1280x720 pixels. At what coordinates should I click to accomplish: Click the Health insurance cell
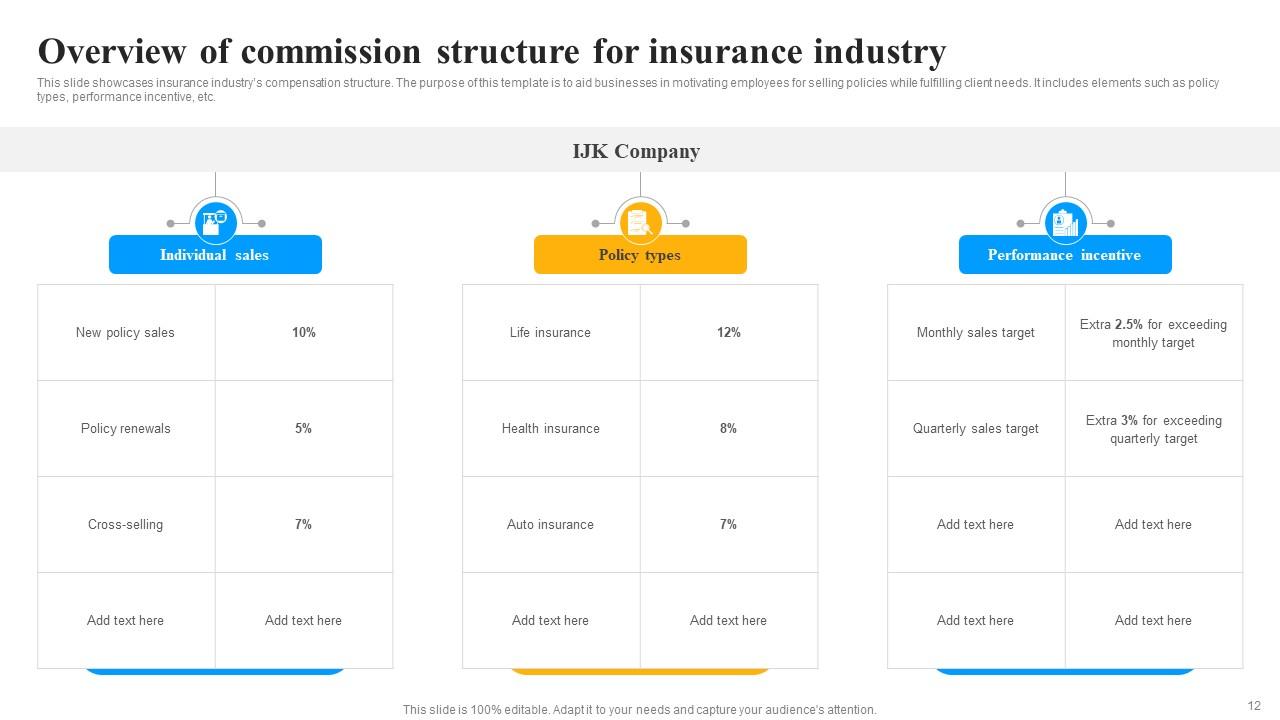[551, 429]
